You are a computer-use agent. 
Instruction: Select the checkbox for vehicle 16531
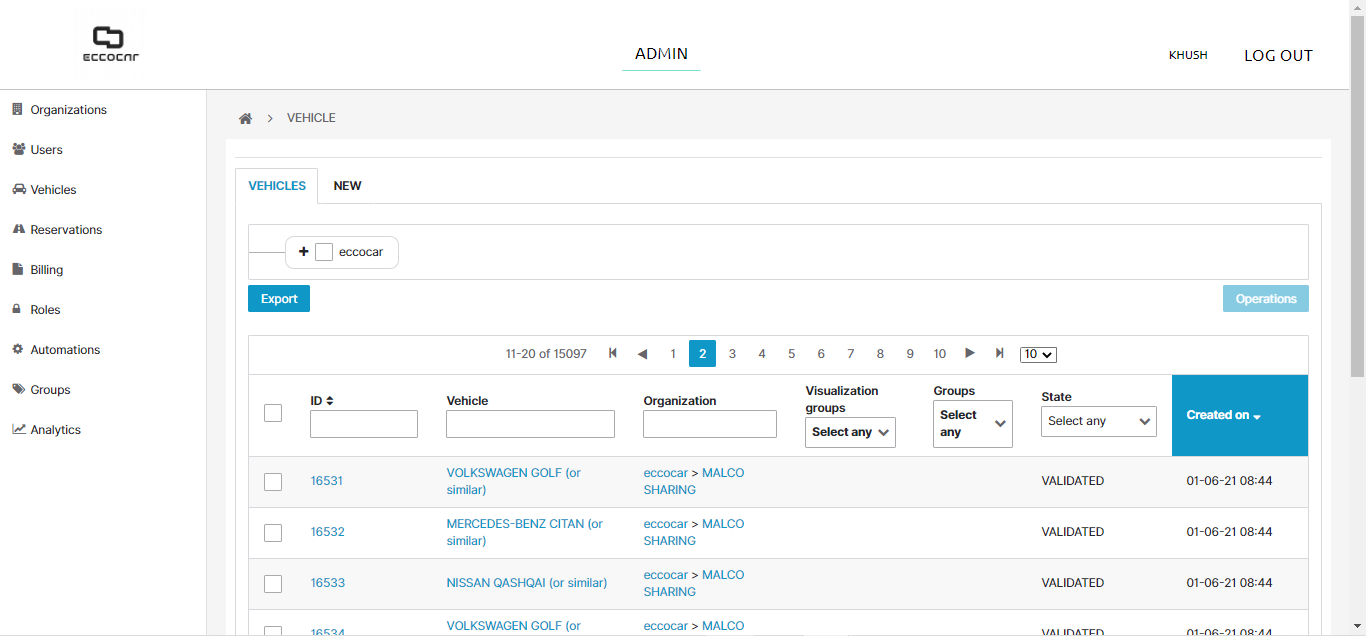[x=273, y=482]
